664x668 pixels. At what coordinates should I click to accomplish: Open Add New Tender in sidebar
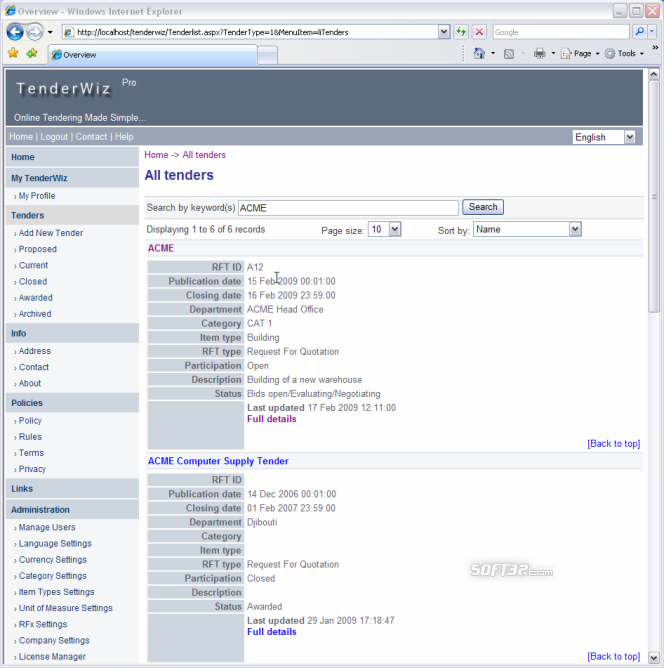tap(51, 233)
